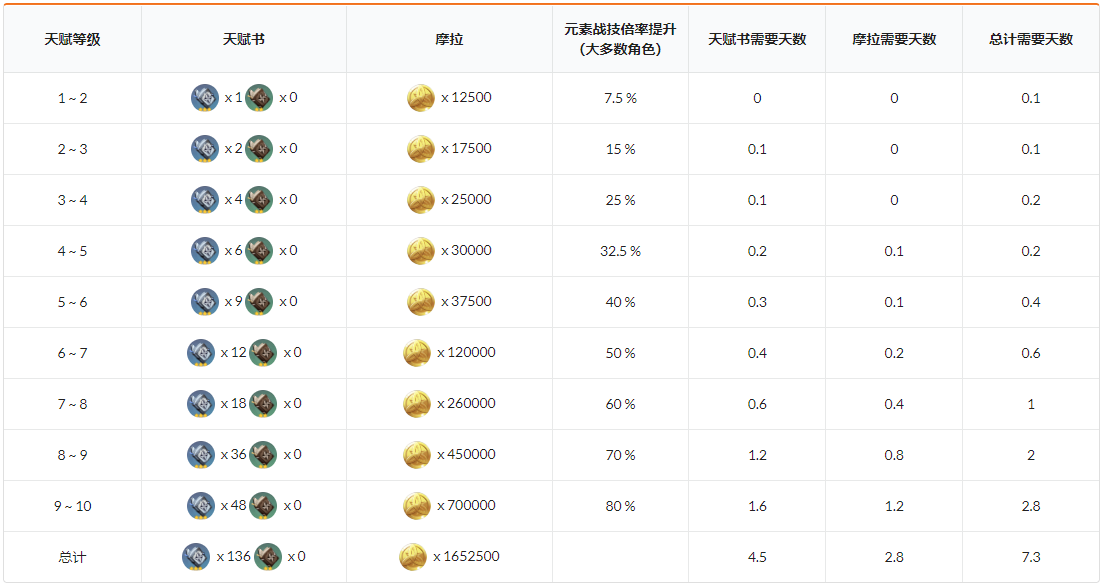This screenshot has width=1102, height=586.
Task: Click the blue talent book icon in row 8~9
Action: (x=201, y=455)
